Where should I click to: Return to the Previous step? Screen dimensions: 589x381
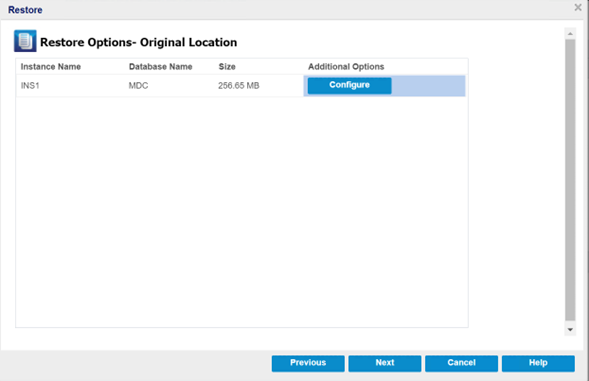click(308, 363)
